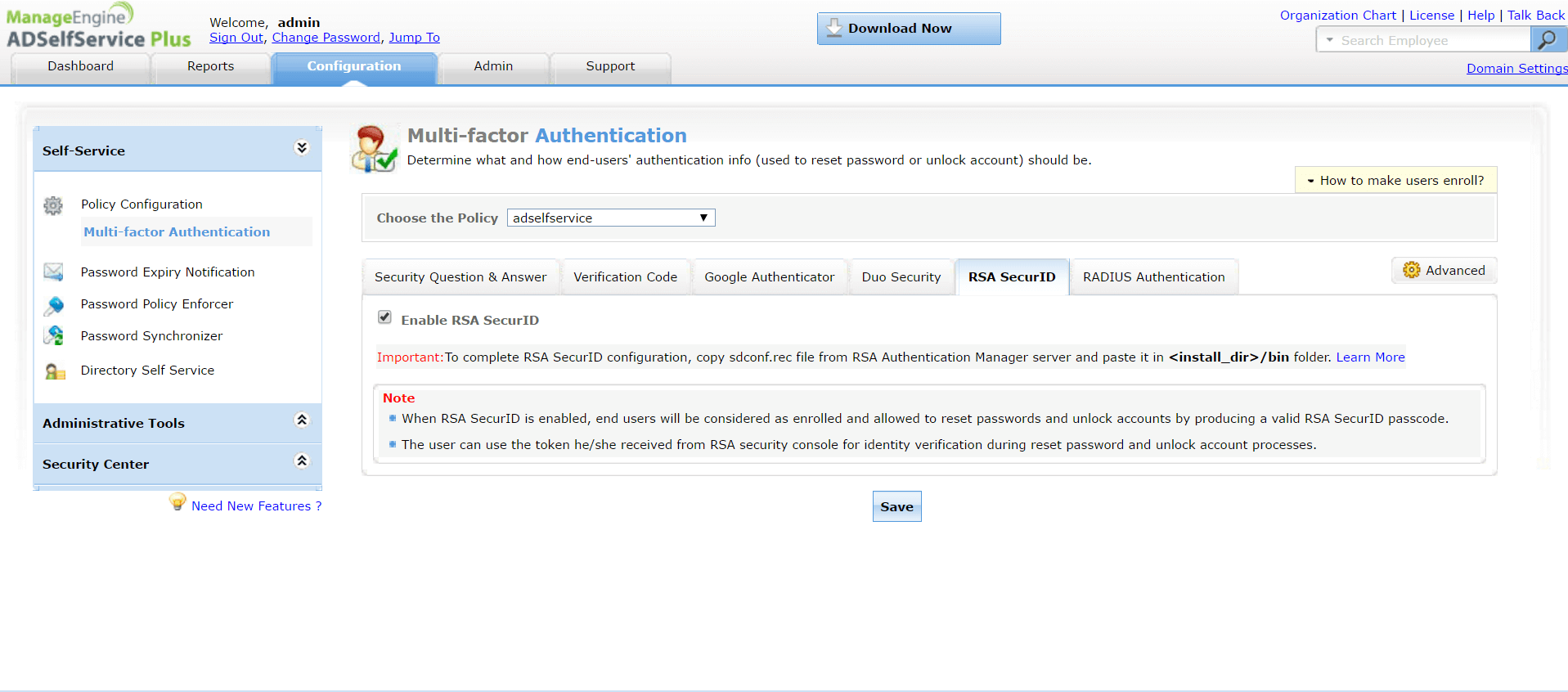This screenshot has width=1568, height=692.
Task: Expand the Security Center section
Action: coord(301,461)
